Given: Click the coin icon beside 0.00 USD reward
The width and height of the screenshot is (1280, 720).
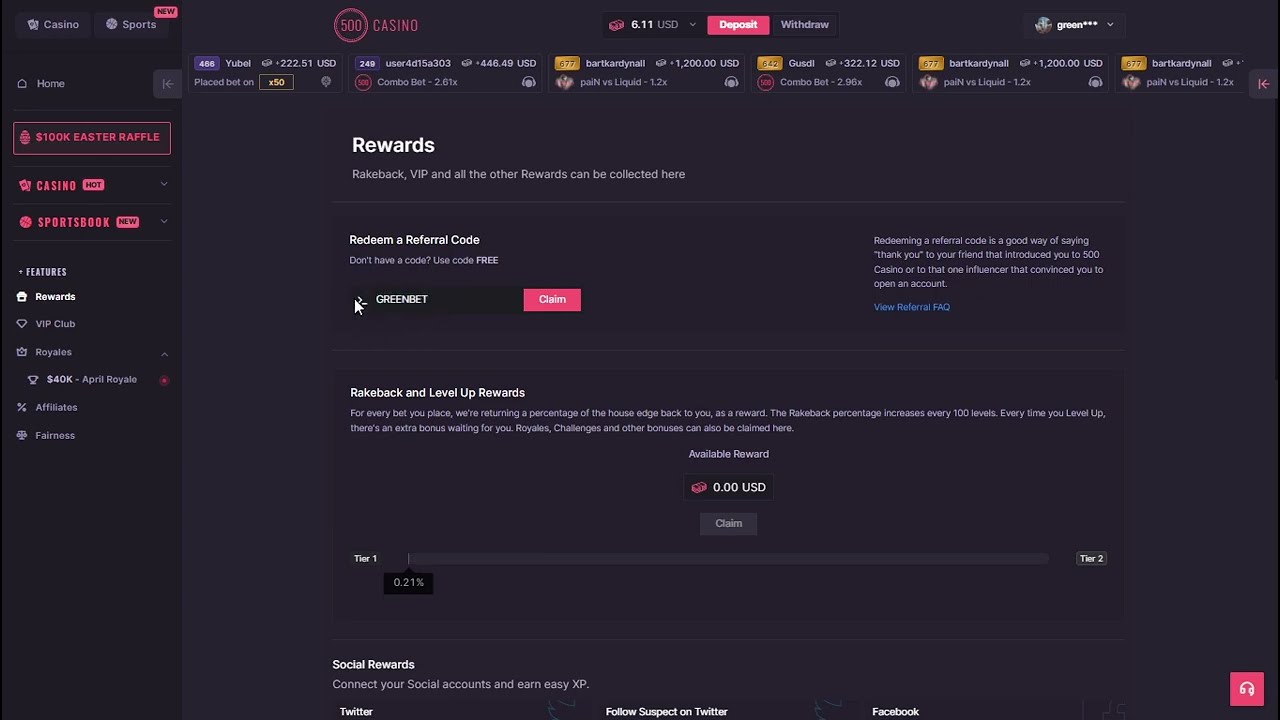Looking at the screenshot, I should tap(699, 487).
